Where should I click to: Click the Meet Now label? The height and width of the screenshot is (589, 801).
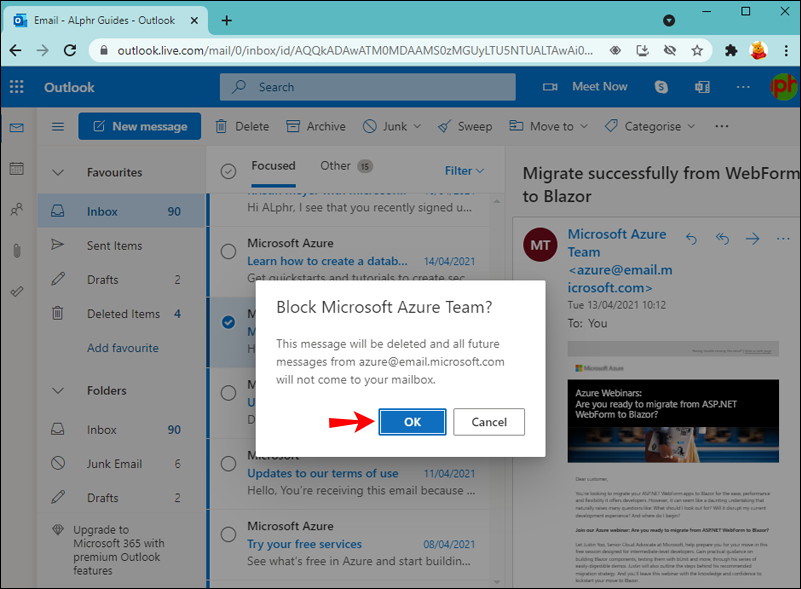point(600,87)
